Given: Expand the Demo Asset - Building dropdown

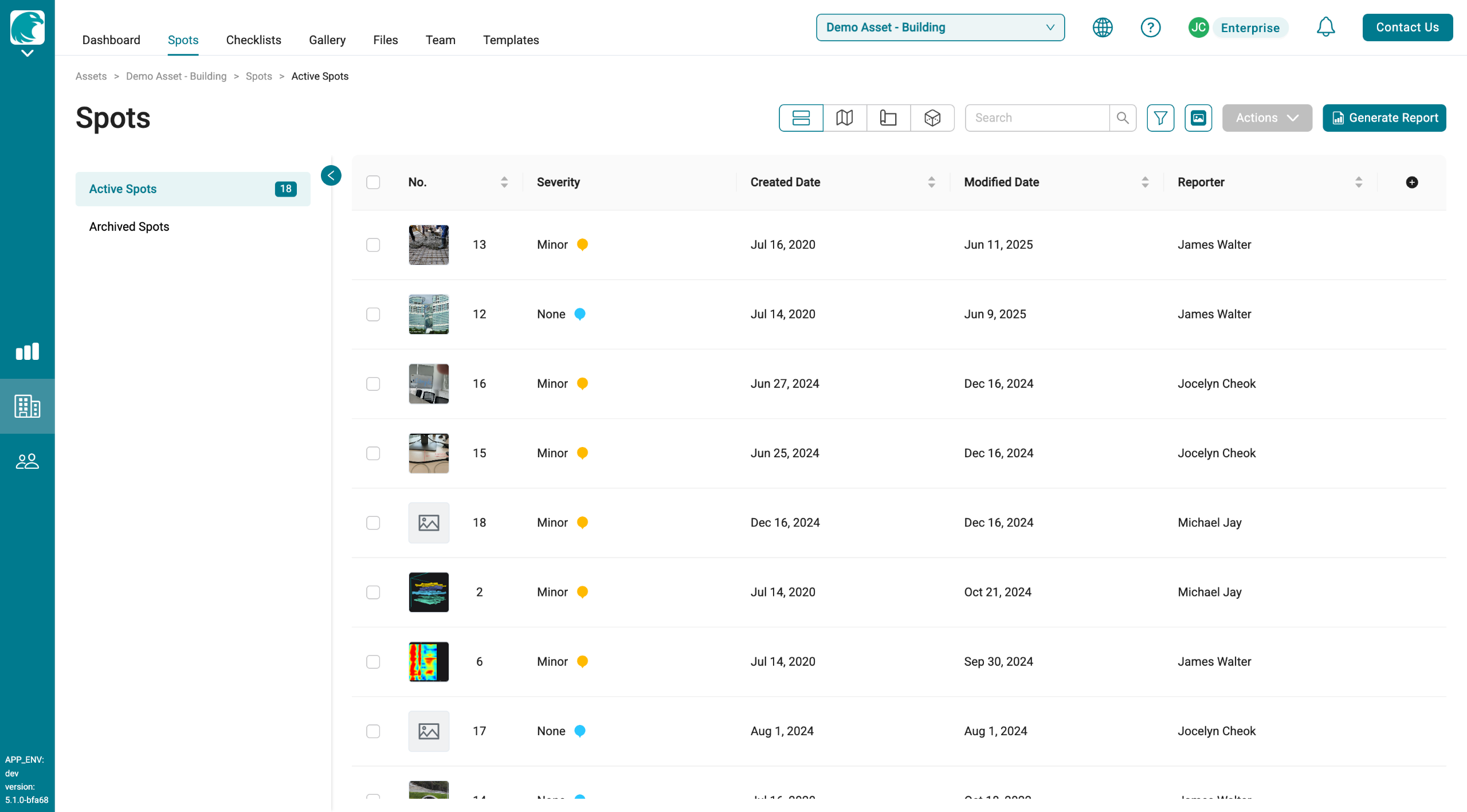Looking at the screenshot, I should (940, 27).
